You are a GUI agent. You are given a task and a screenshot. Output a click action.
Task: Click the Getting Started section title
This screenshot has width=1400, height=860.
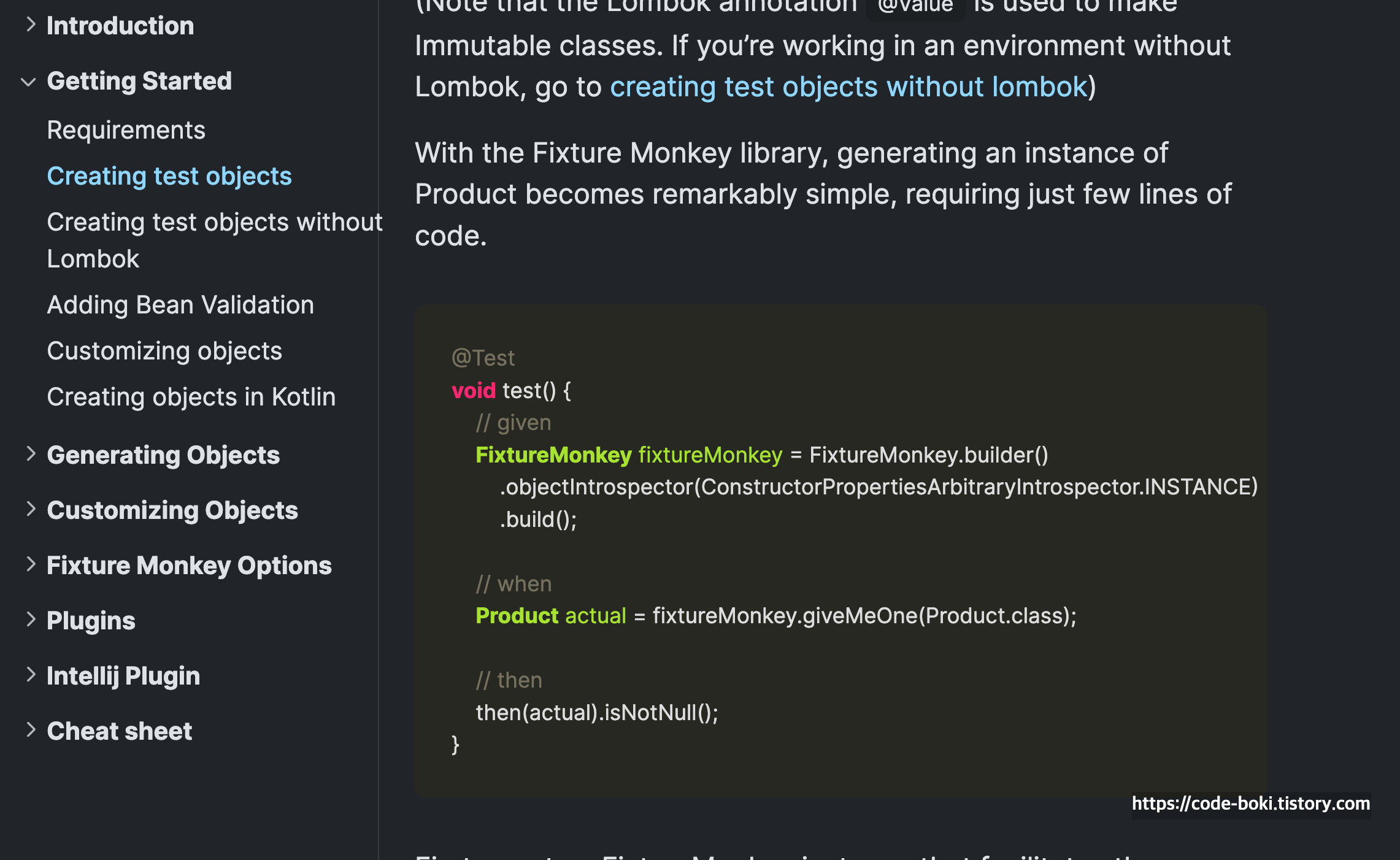(139, 81)
